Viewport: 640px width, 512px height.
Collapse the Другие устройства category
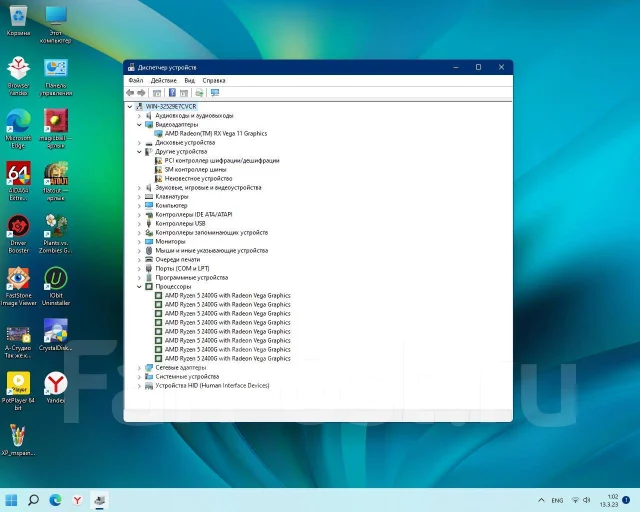139,152
